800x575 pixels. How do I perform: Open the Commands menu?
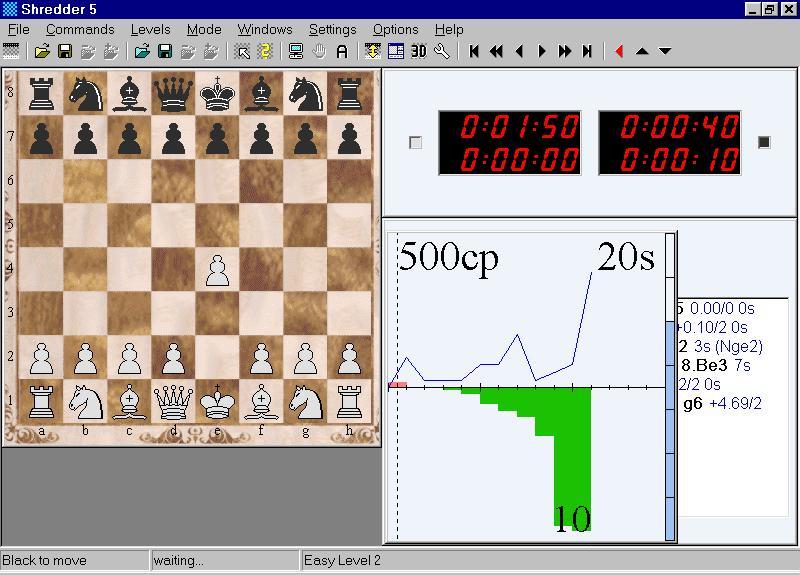click(x=80, y=29)
